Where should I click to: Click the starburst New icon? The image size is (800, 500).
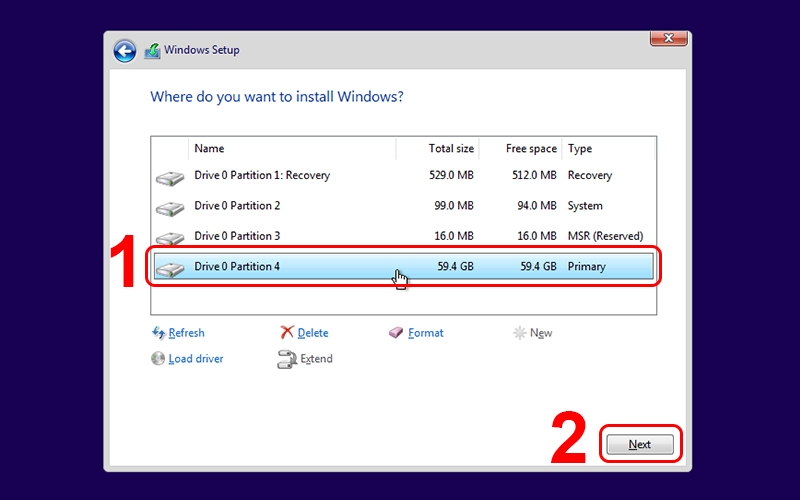pos(519,333)
